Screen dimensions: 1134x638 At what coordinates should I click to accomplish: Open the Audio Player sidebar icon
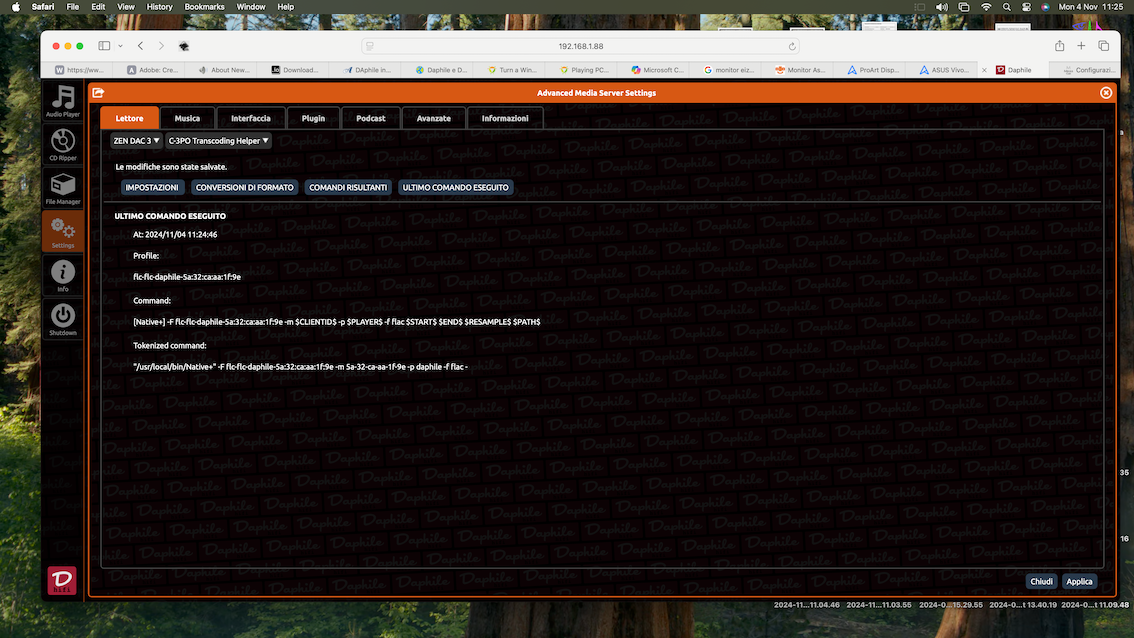click(x=63, y=100)
